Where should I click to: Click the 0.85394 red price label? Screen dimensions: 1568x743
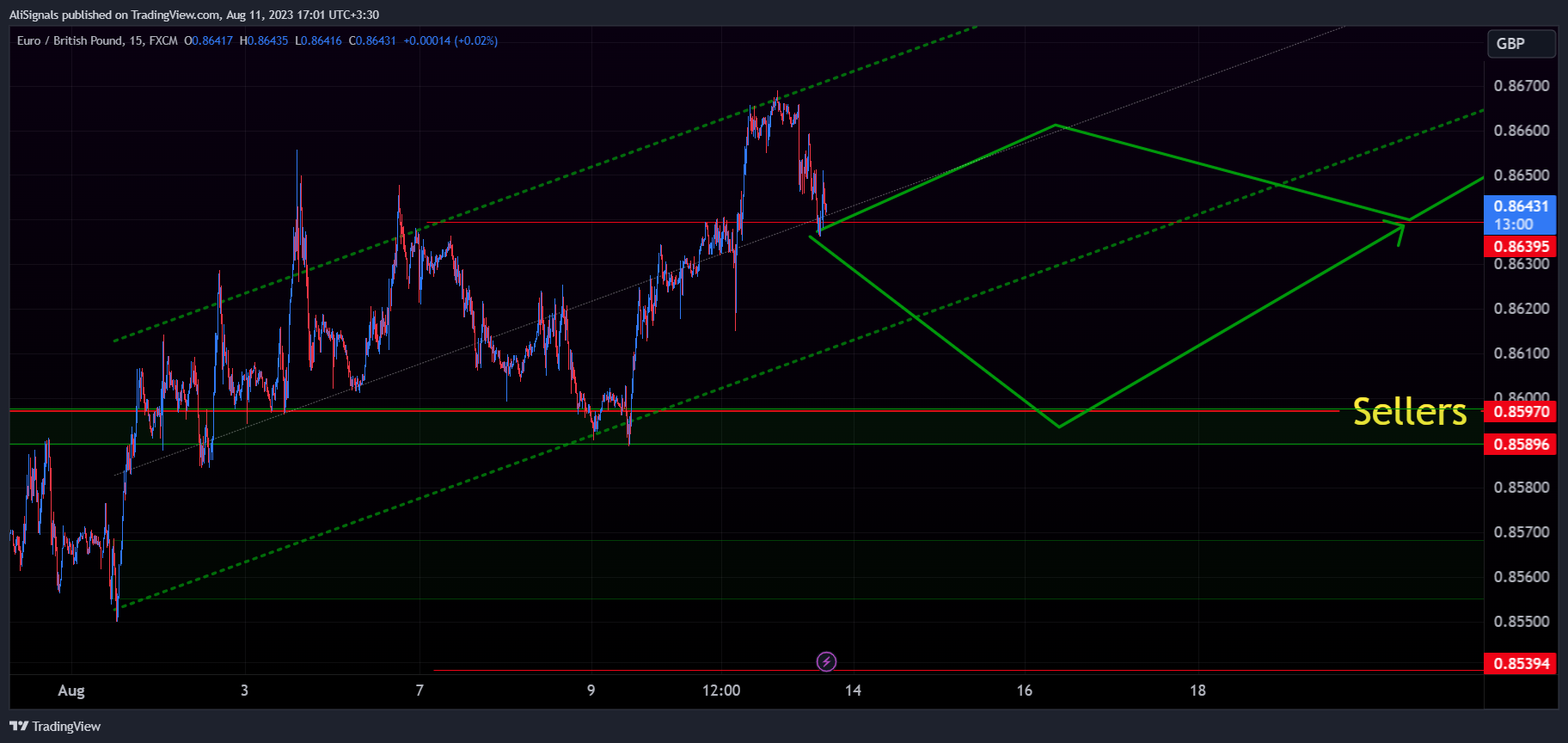point(1520,664)
